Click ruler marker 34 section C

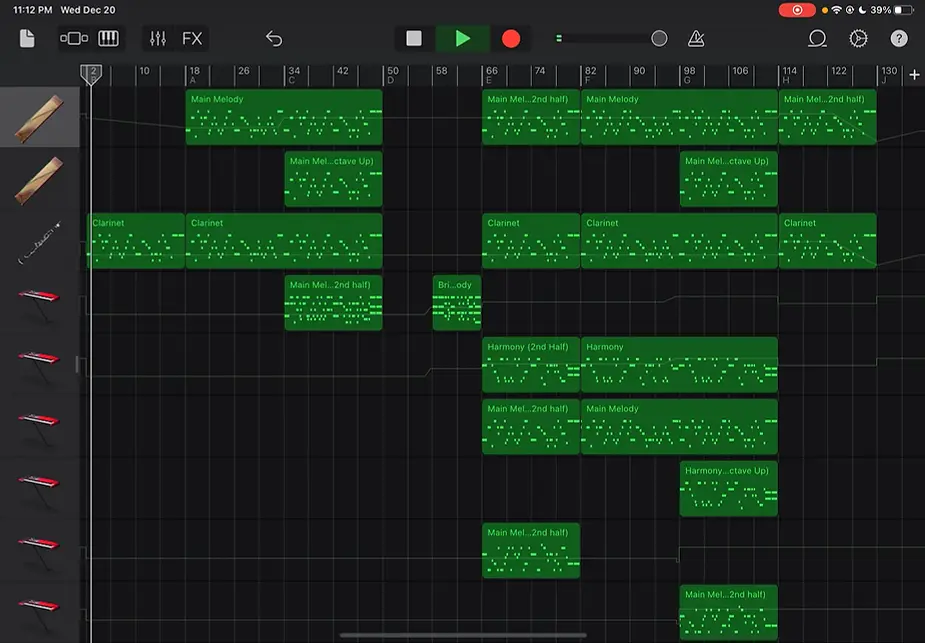point(293,75)
